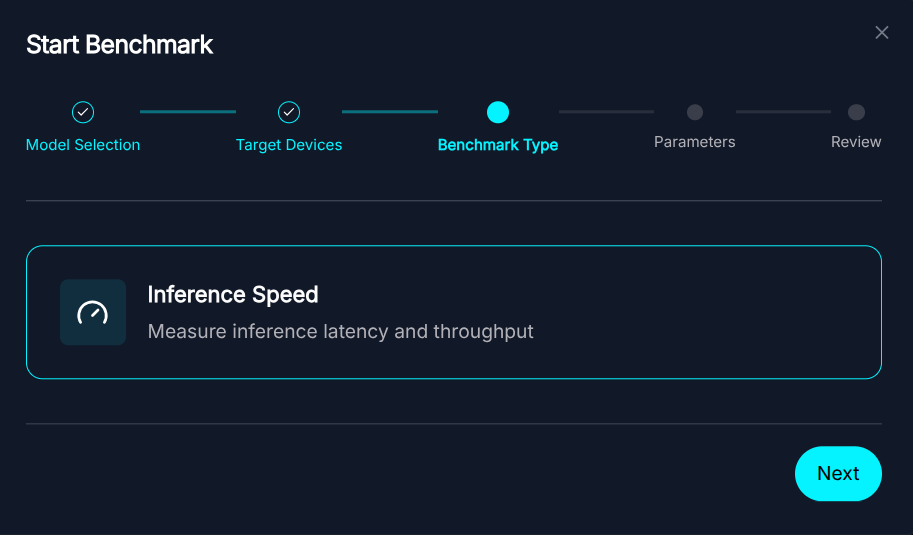Click the speedometer icon for Inference Speed
913x535 pixels.
click(x=93, y=312)
